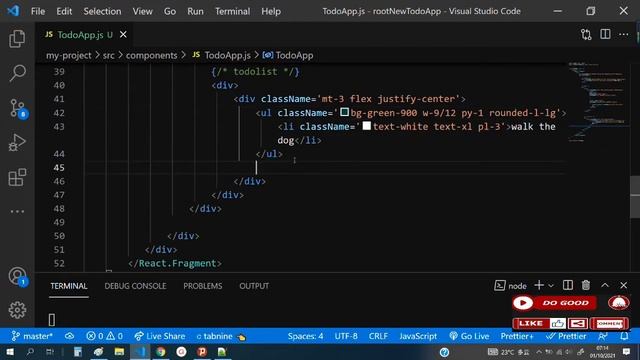Viewport: 640px width, 360px height.
Task: Click my-project in the breadcrumb
Action: pyautogui.click(x=69, y=55)
